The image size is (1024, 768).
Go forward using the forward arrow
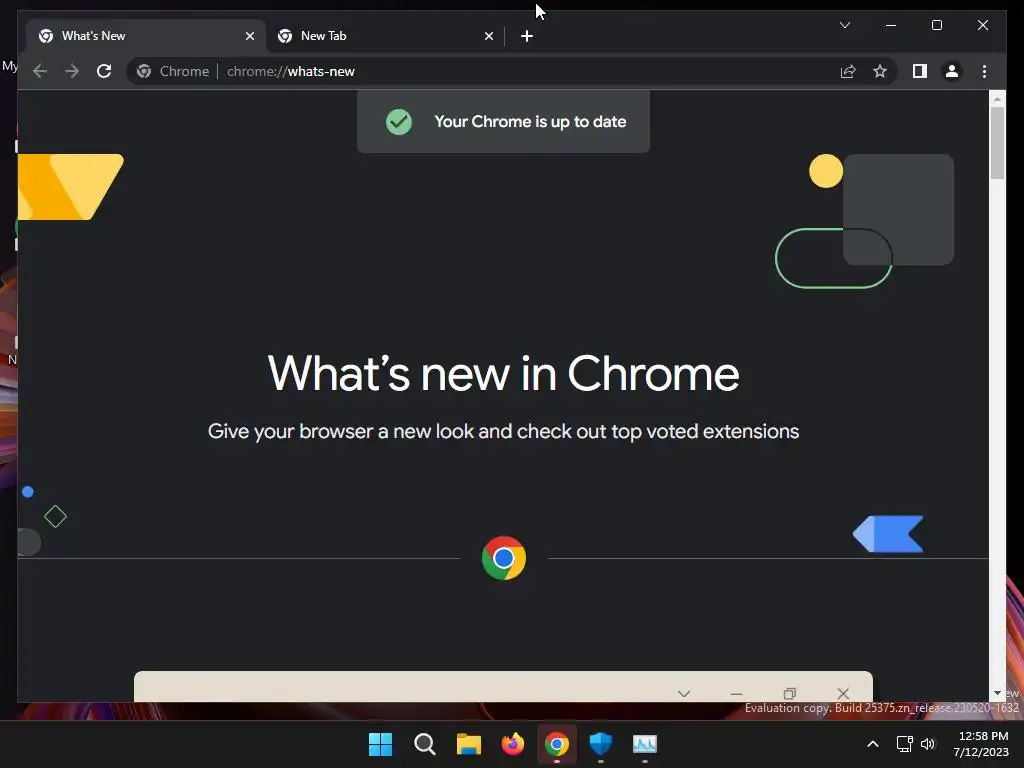tap(72, 71)
